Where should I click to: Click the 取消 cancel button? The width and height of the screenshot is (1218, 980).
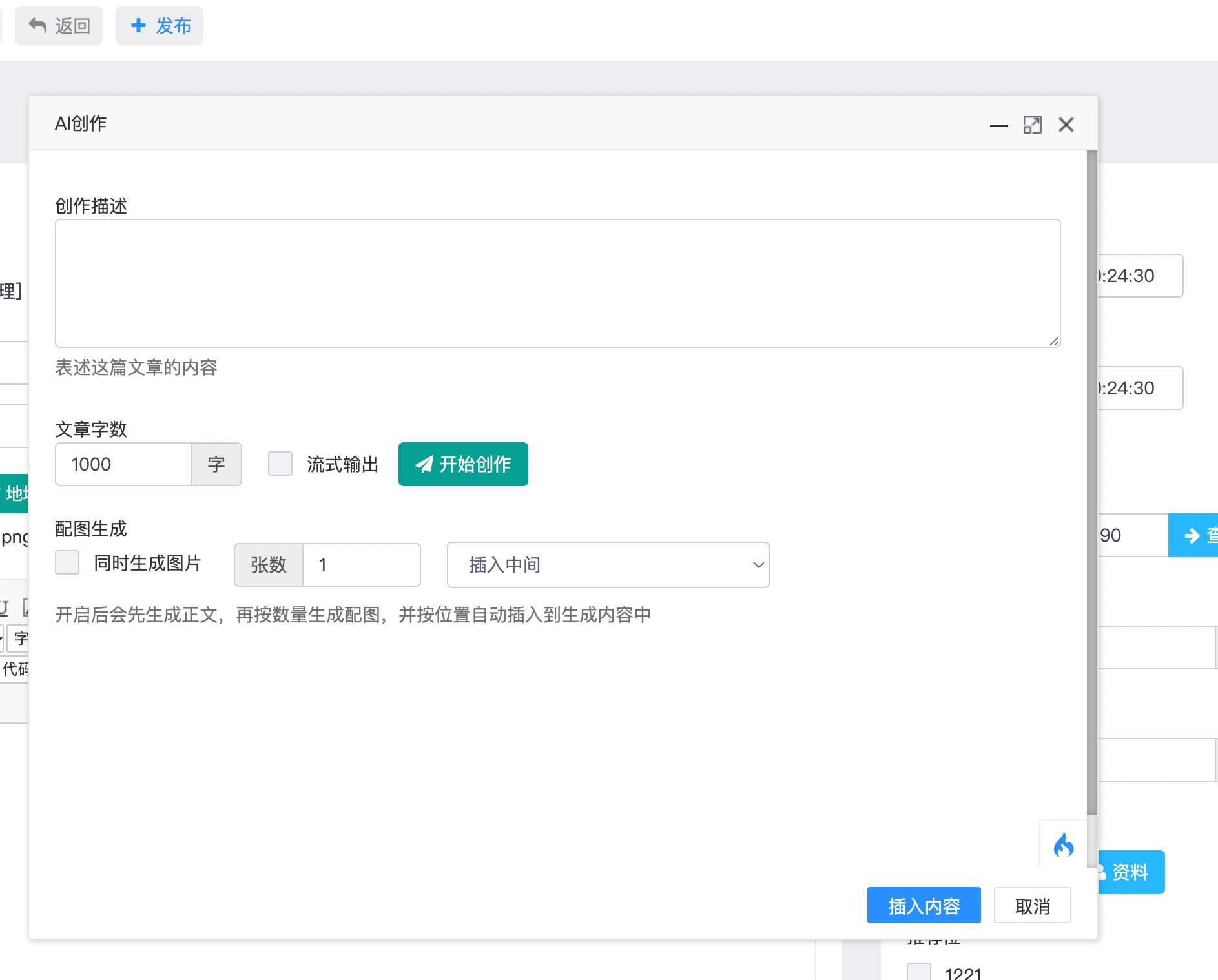click(x=1032, y=906)
